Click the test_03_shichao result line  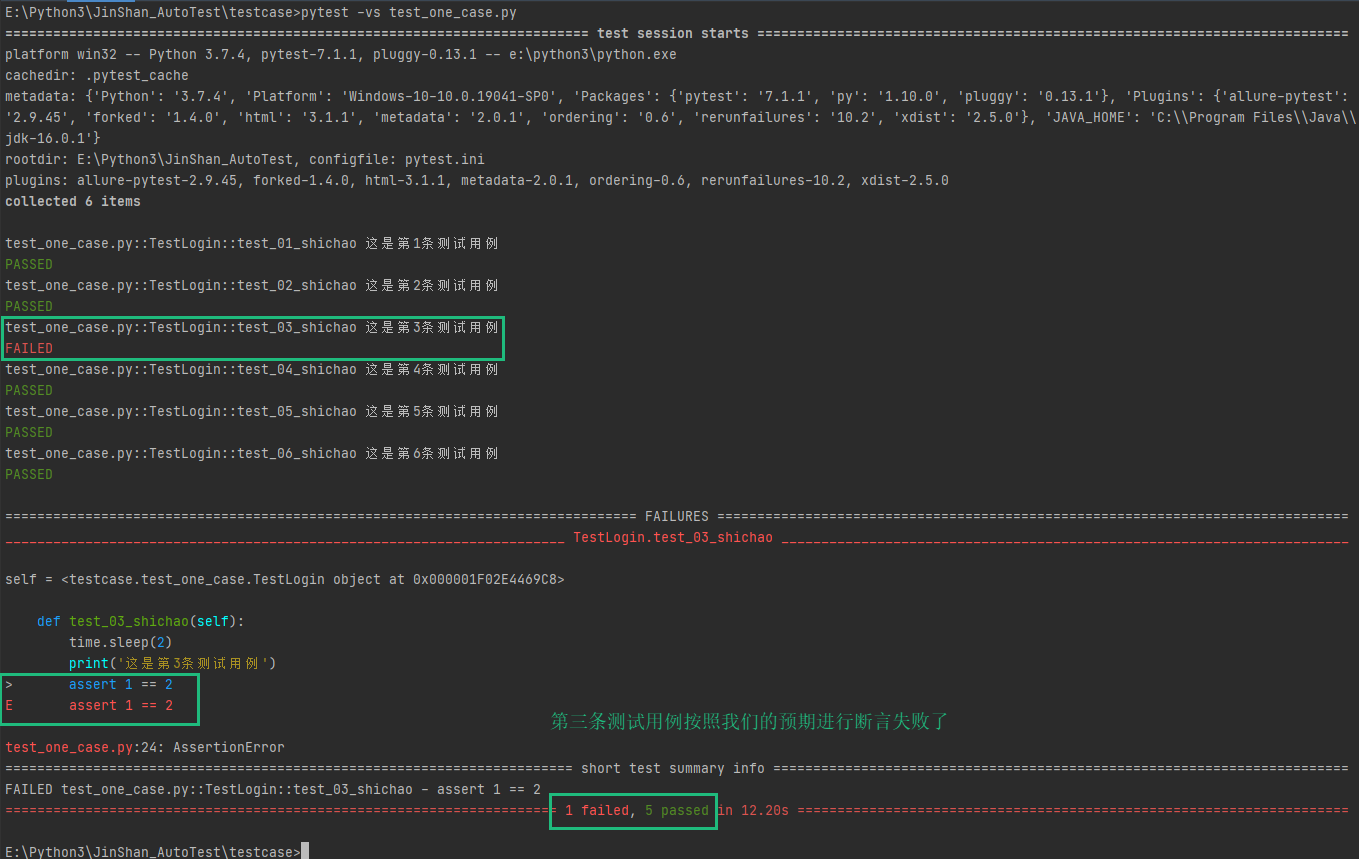coord(251,327)
